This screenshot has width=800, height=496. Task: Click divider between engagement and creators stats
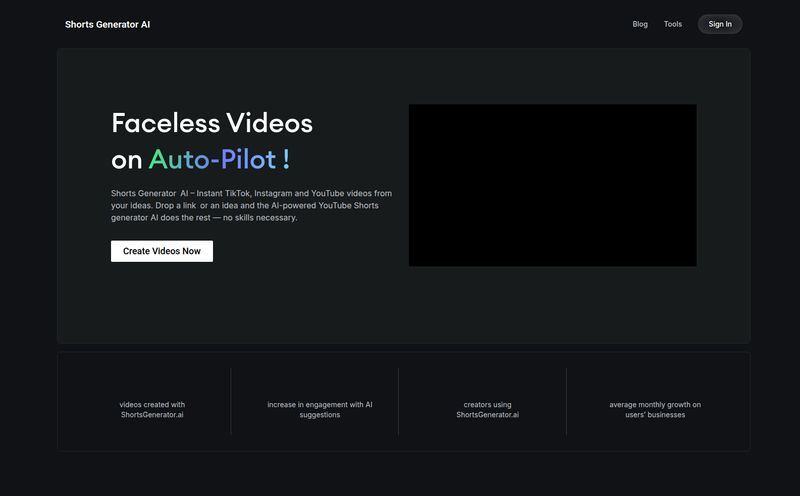click(399, 401)
